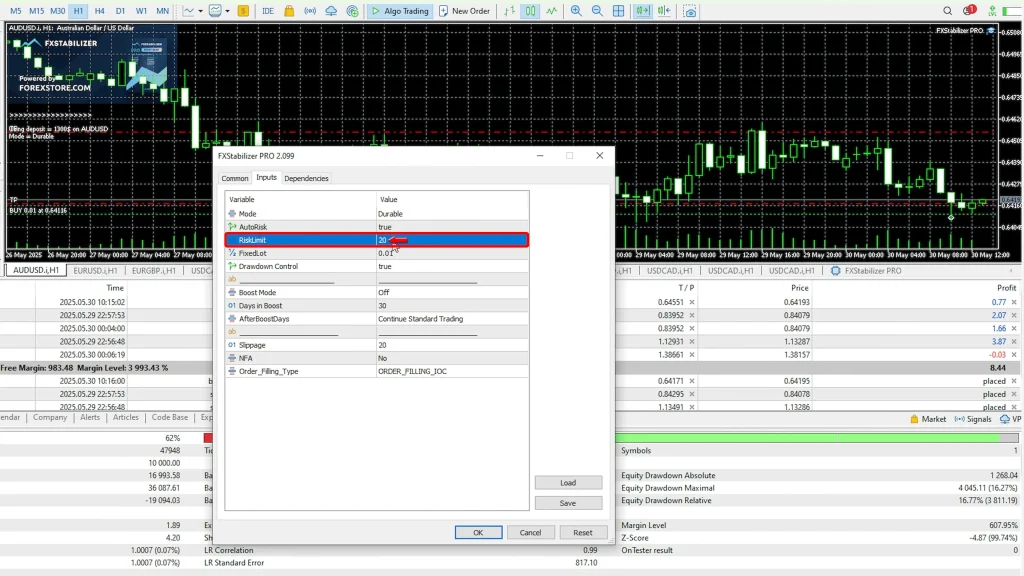The height and width of the screenshot is (576, 1024).
Task: Click the zoom out magnifier icon
Action: [x=597, y=11]
